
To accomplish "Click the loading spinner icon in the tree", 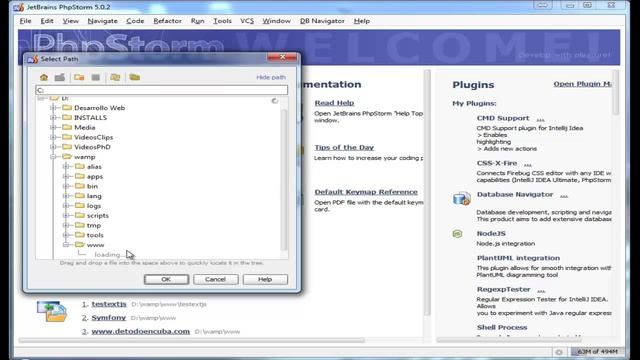I will point(274,100).
